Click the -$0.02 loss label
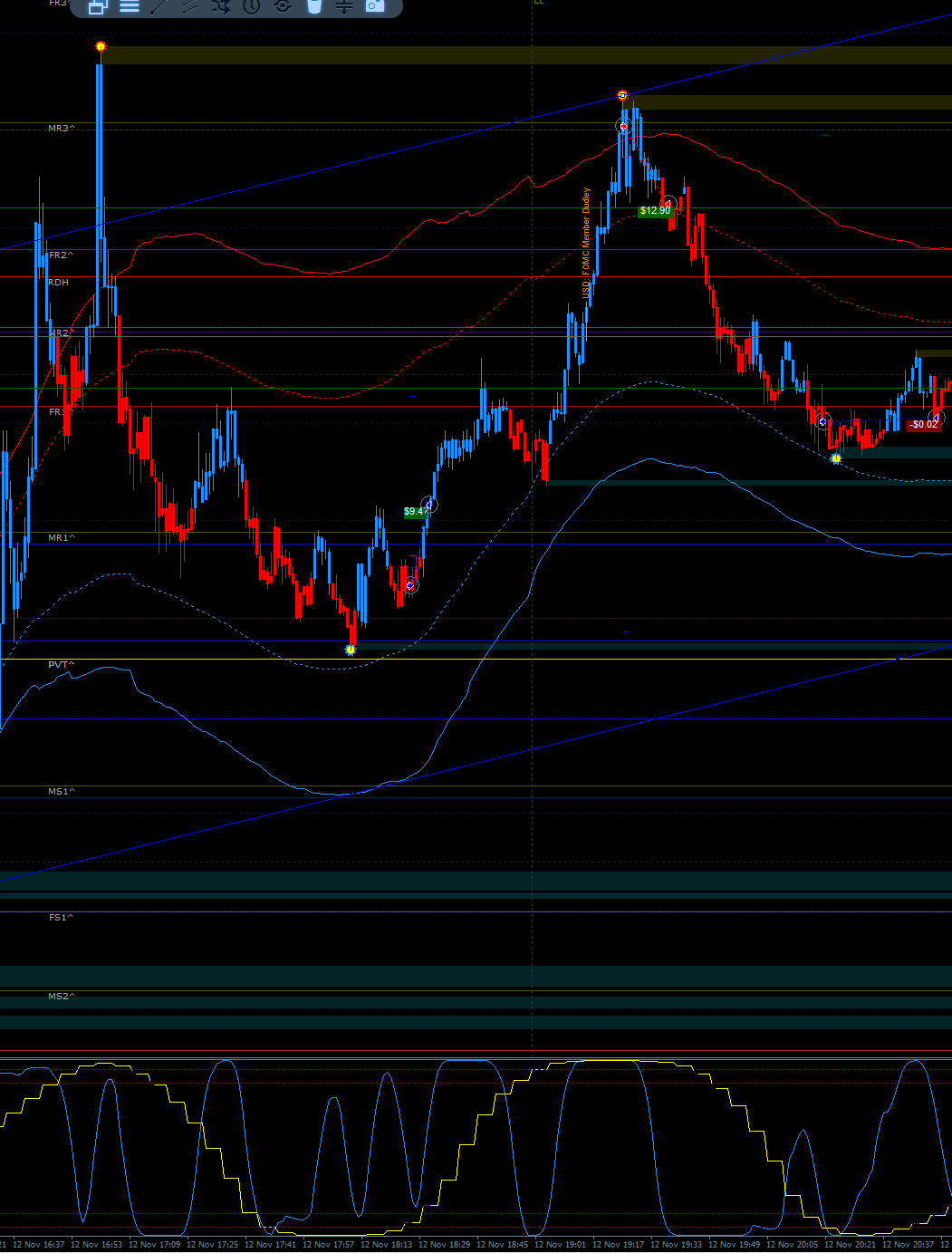952x1253 pixels. tap(923, 424)
